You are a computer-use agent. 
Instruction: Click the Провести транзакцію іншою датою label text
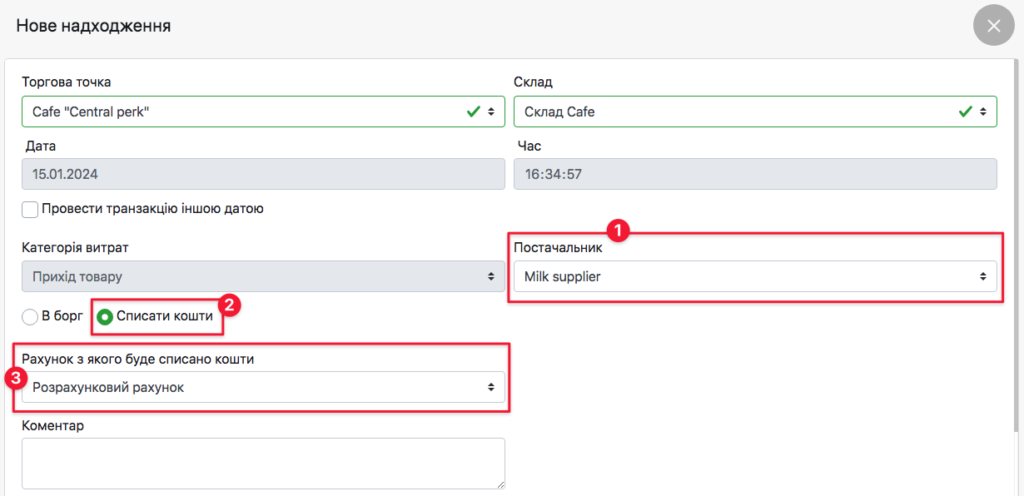coord(152,210)
